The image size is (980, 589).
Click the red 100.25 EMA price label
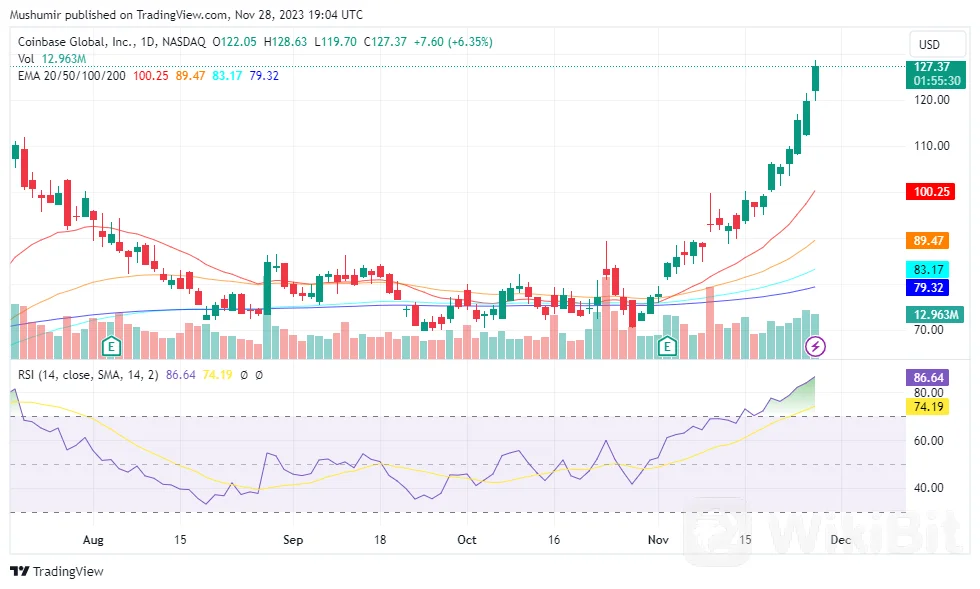coord(930,191)
